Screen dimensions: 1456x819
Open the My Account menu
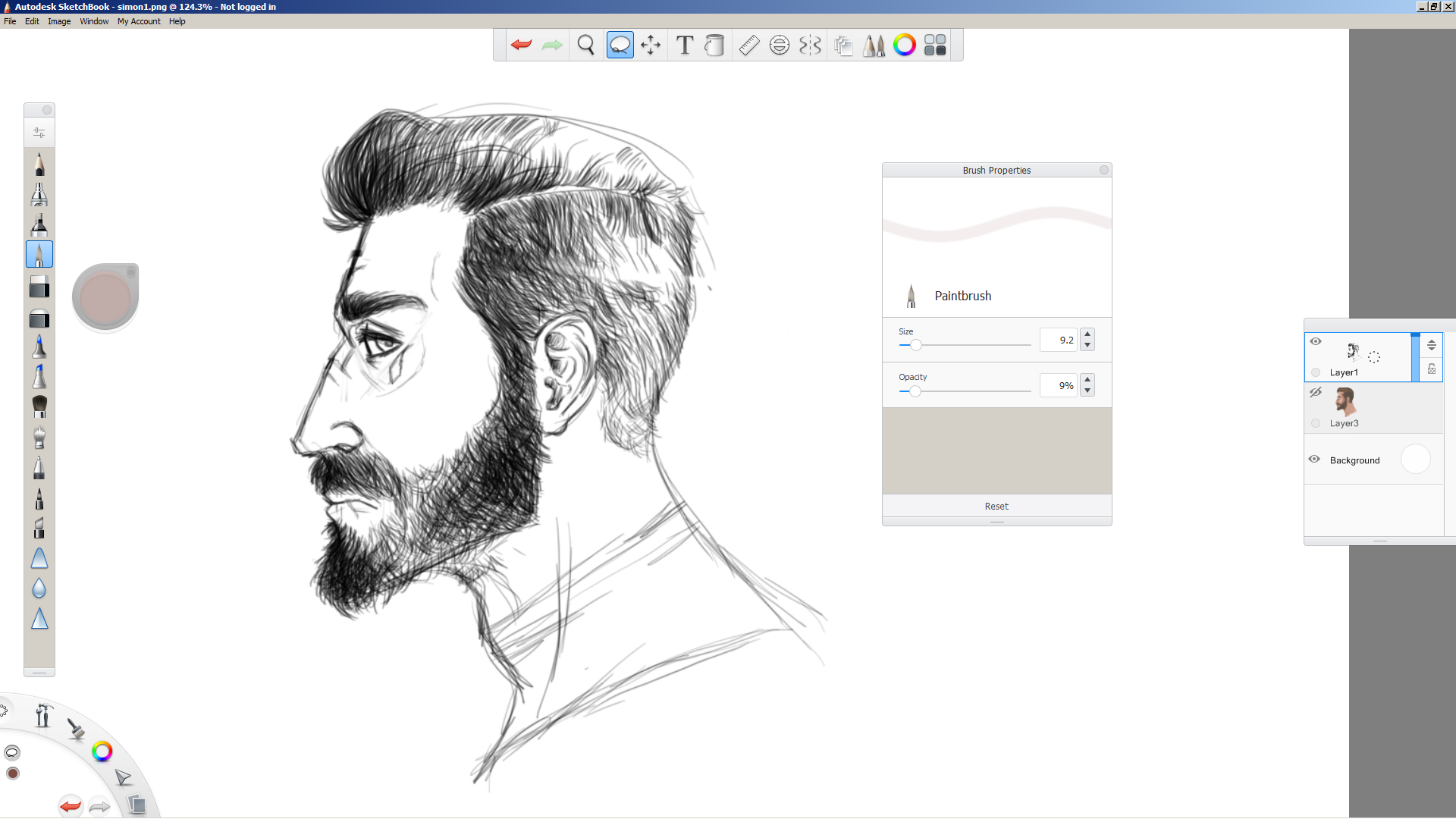(139, 21)
